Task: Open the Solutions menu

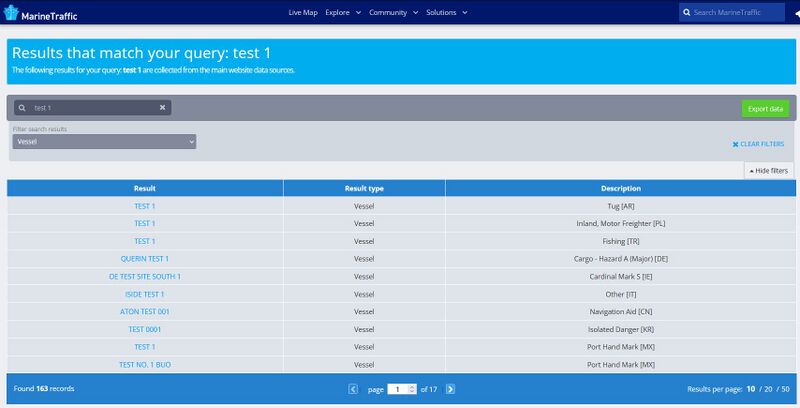Action: [x=446, y=12]
